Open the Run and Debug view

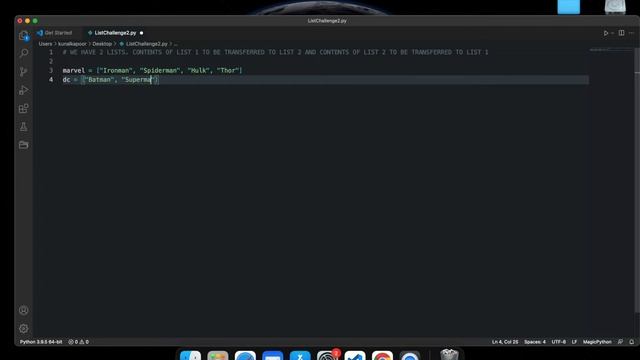[x=24, y=90]
